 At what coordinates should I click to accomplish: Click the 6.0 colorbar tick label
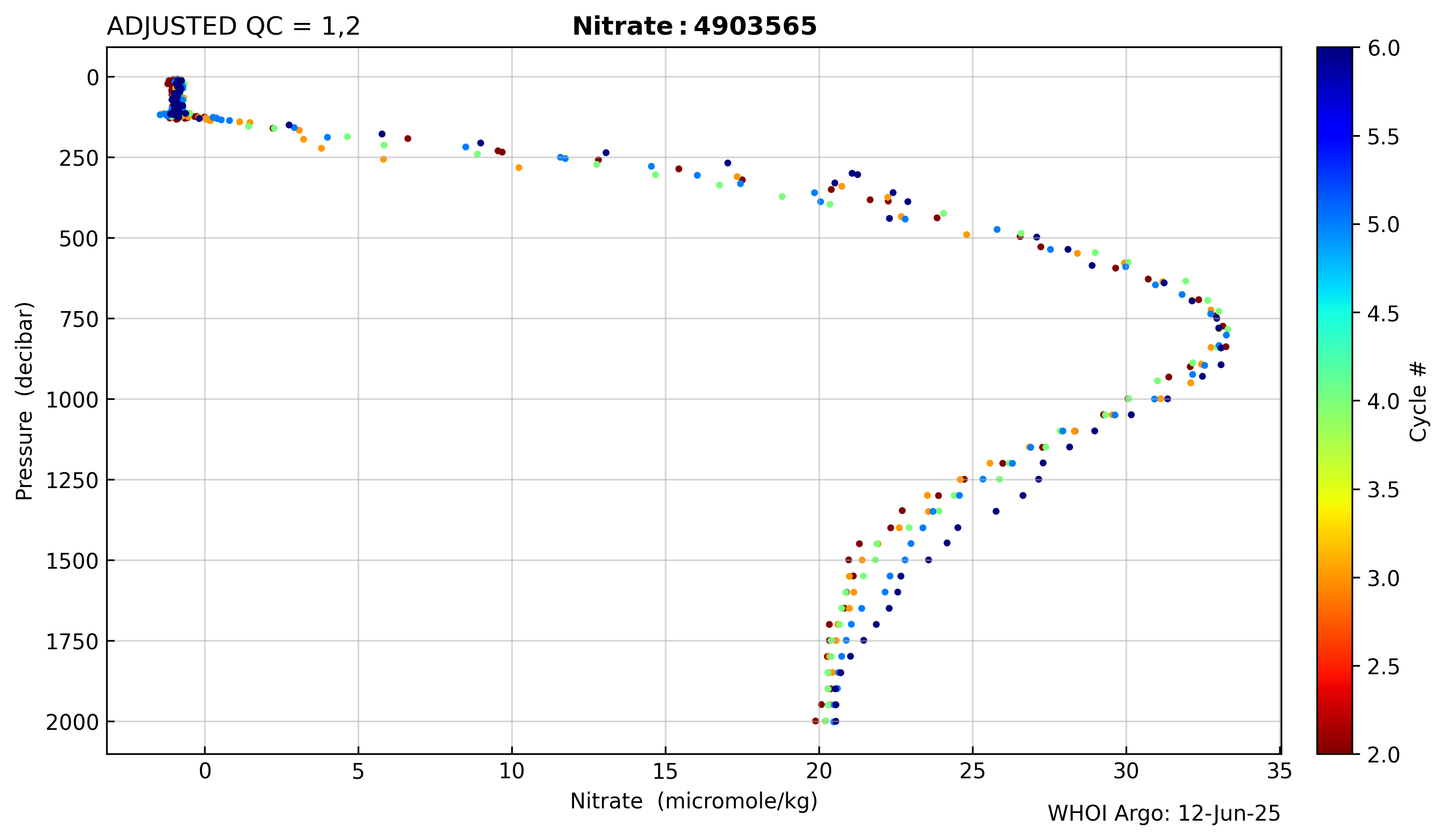click(1383, 48)
